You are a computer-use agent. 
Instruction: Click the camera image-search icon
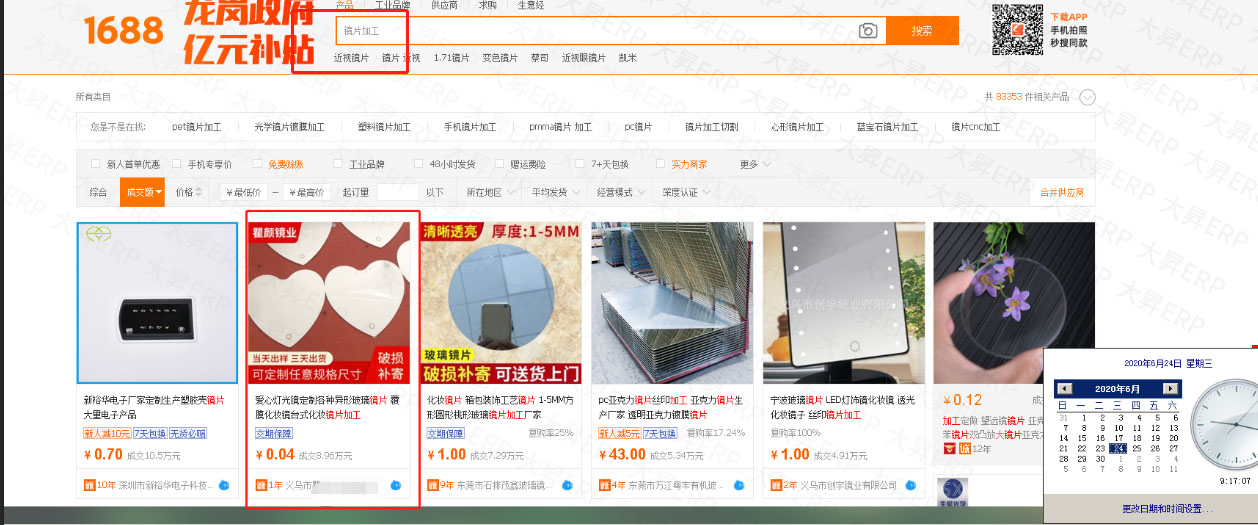click(x=868, y=31)
